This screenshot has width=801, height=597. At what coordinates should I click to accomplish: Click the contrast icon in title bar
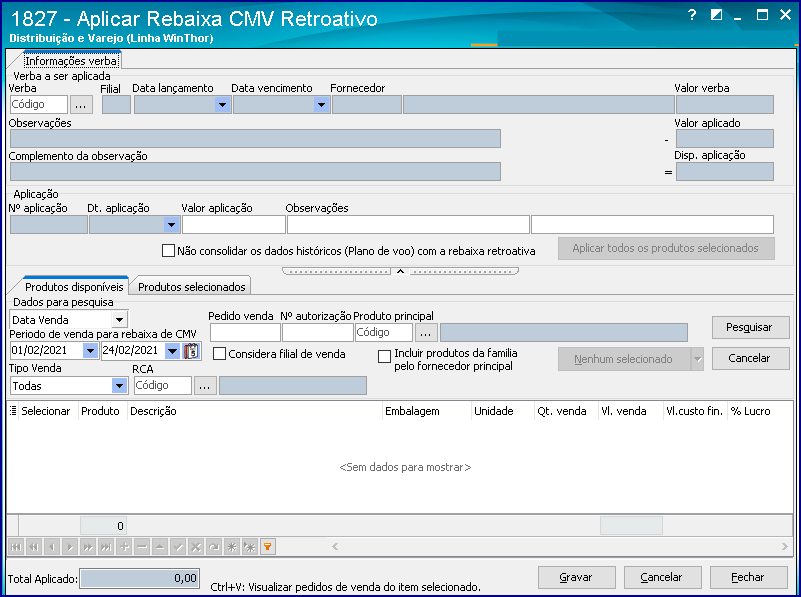coord(716,15)
